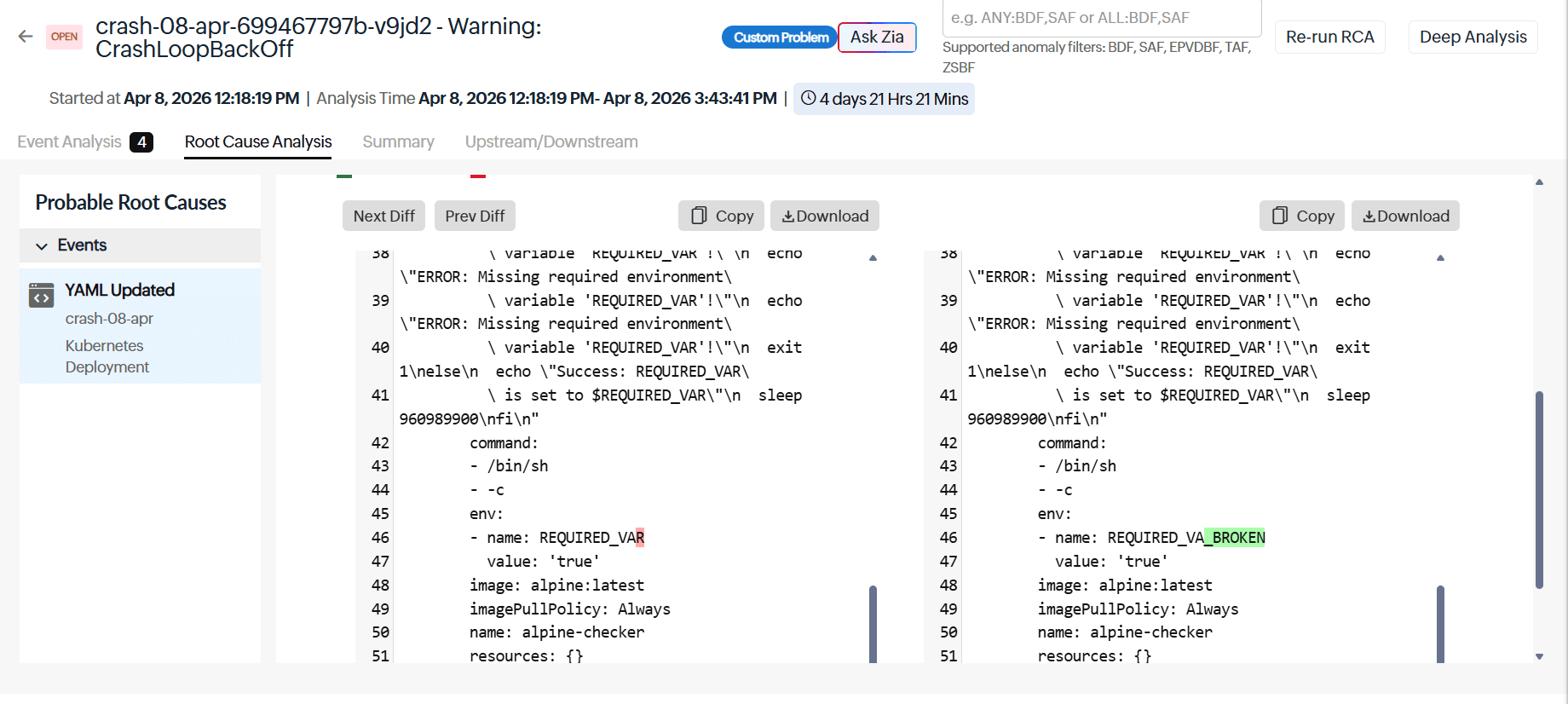Click main panel scroll-down arrow
The height and width of the screenshot is (704, 1568).
[1539, 656]
